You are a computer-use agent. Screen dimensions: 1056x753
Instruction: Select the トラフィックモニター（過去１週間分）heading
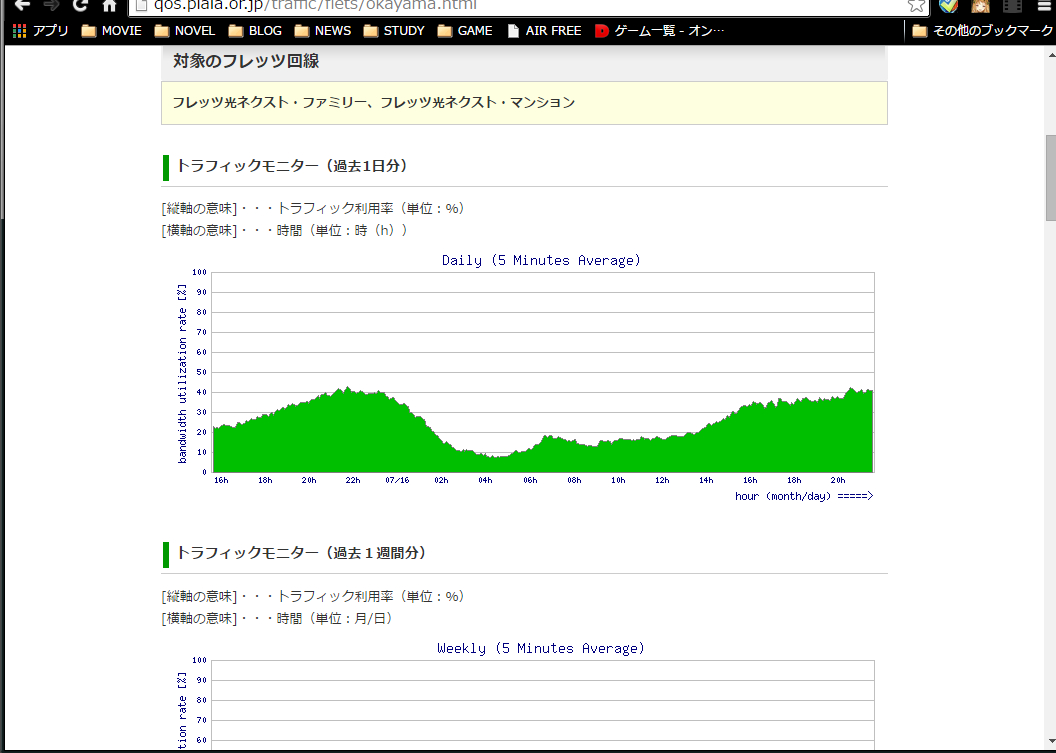[x=302, y=554]
